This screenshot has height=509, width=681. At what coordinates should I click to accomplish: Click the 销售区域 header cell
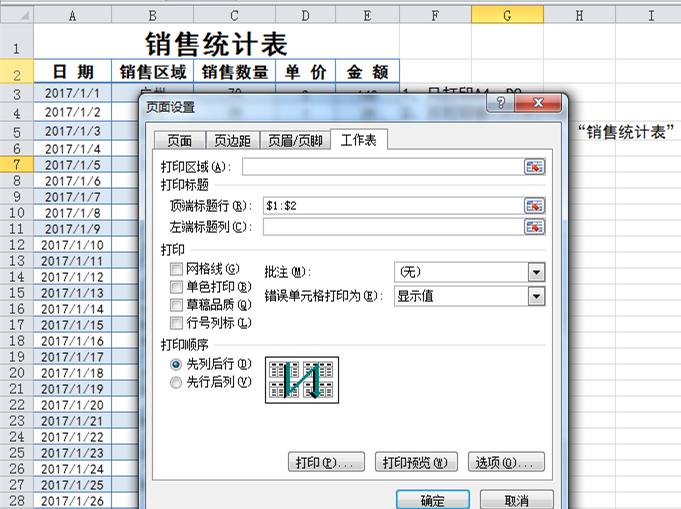pyautogui.click(x=152, y=71)
